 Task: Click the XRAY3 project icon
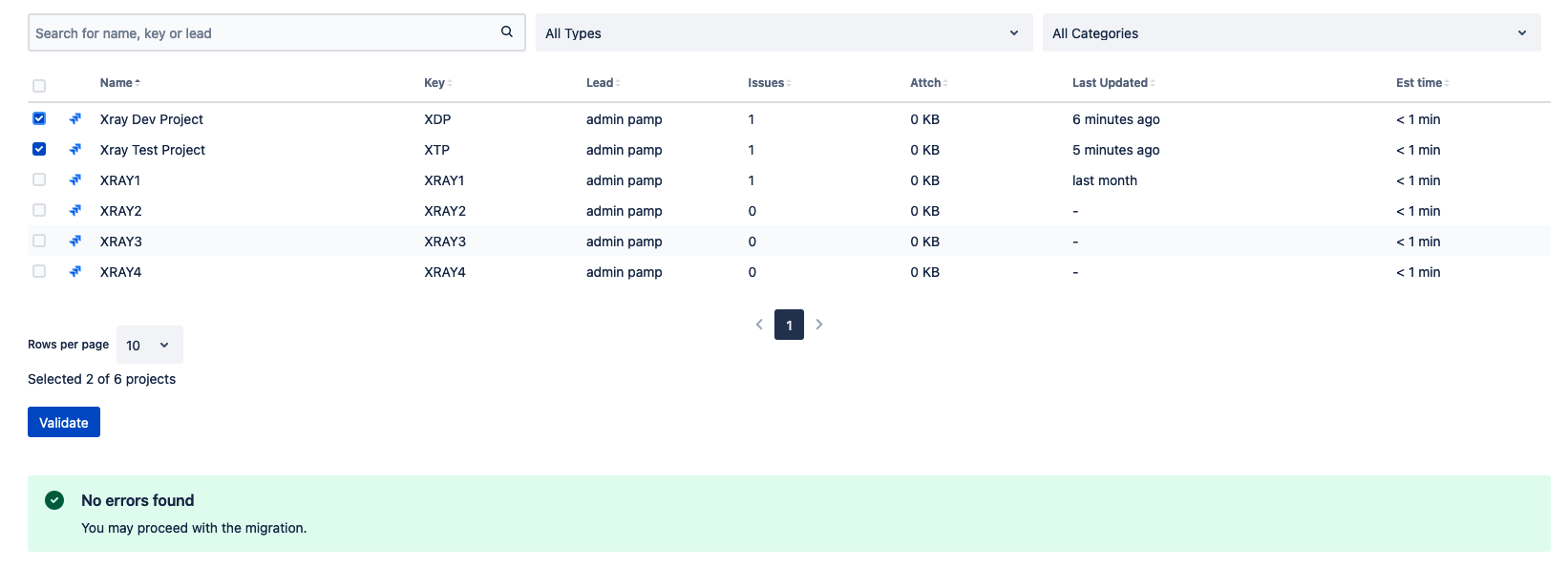[x=75, y=241]
